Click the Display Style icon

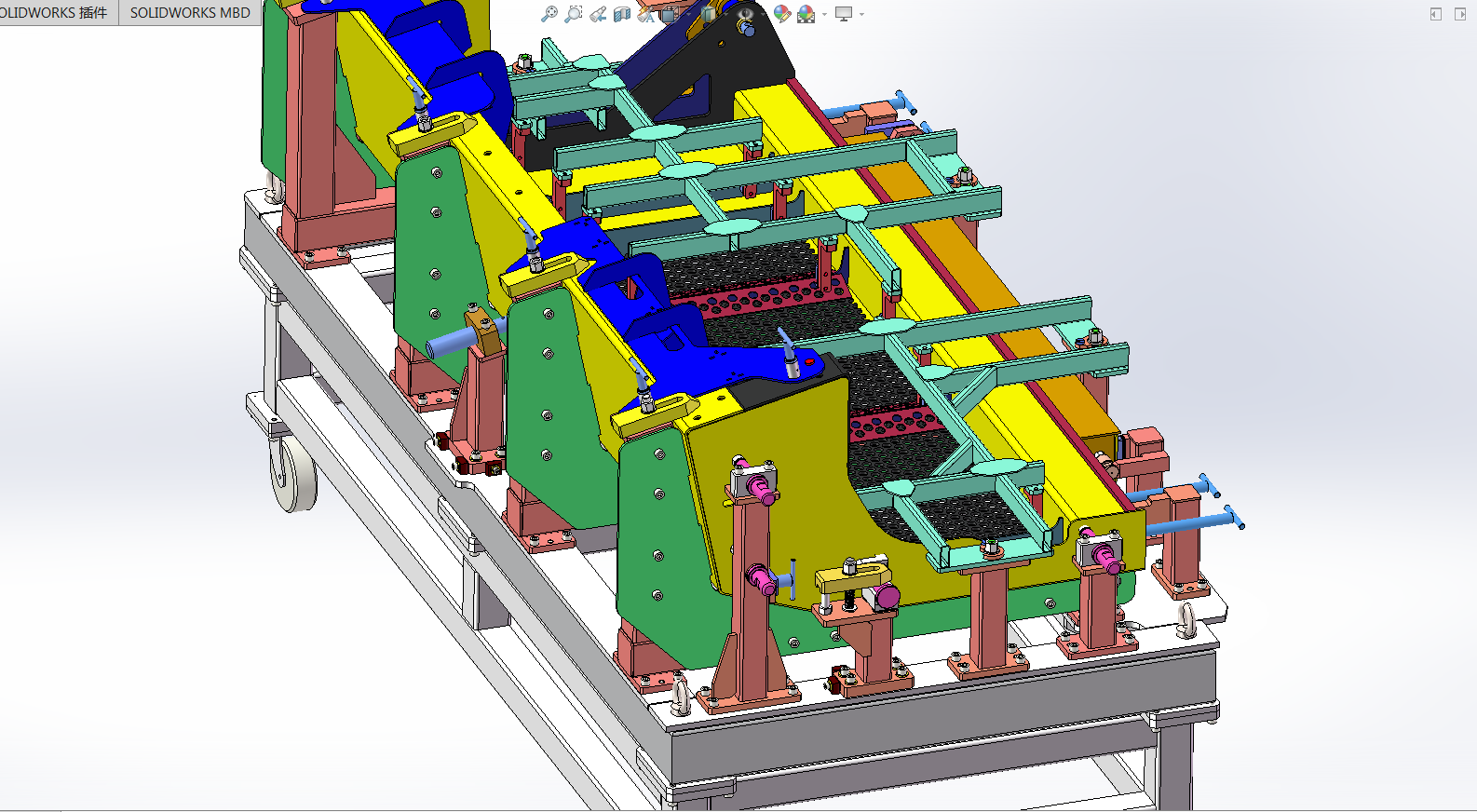(x=710, y=14)
